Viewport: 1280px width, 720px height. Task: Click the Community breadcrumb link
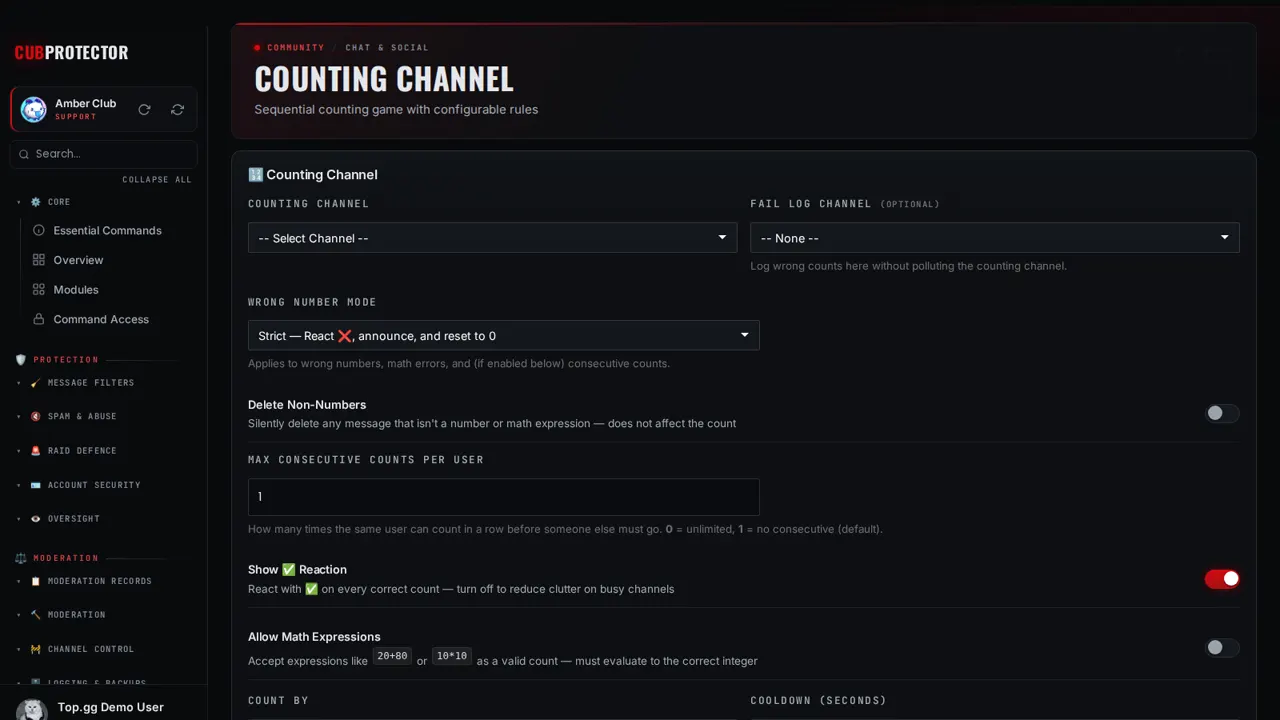[x=295, y=48]
